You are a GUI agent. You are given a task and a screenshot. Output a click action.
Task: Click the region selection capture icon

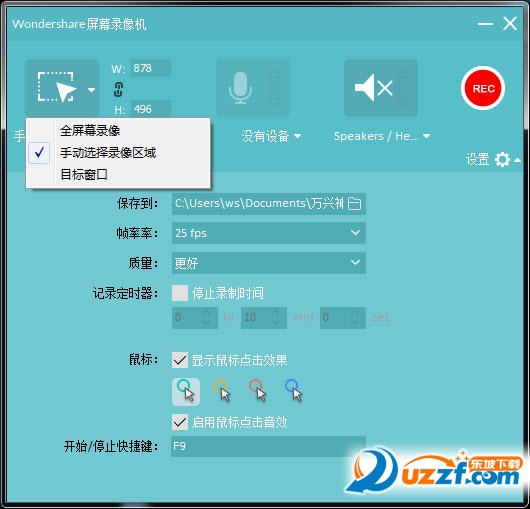point(56,87)
